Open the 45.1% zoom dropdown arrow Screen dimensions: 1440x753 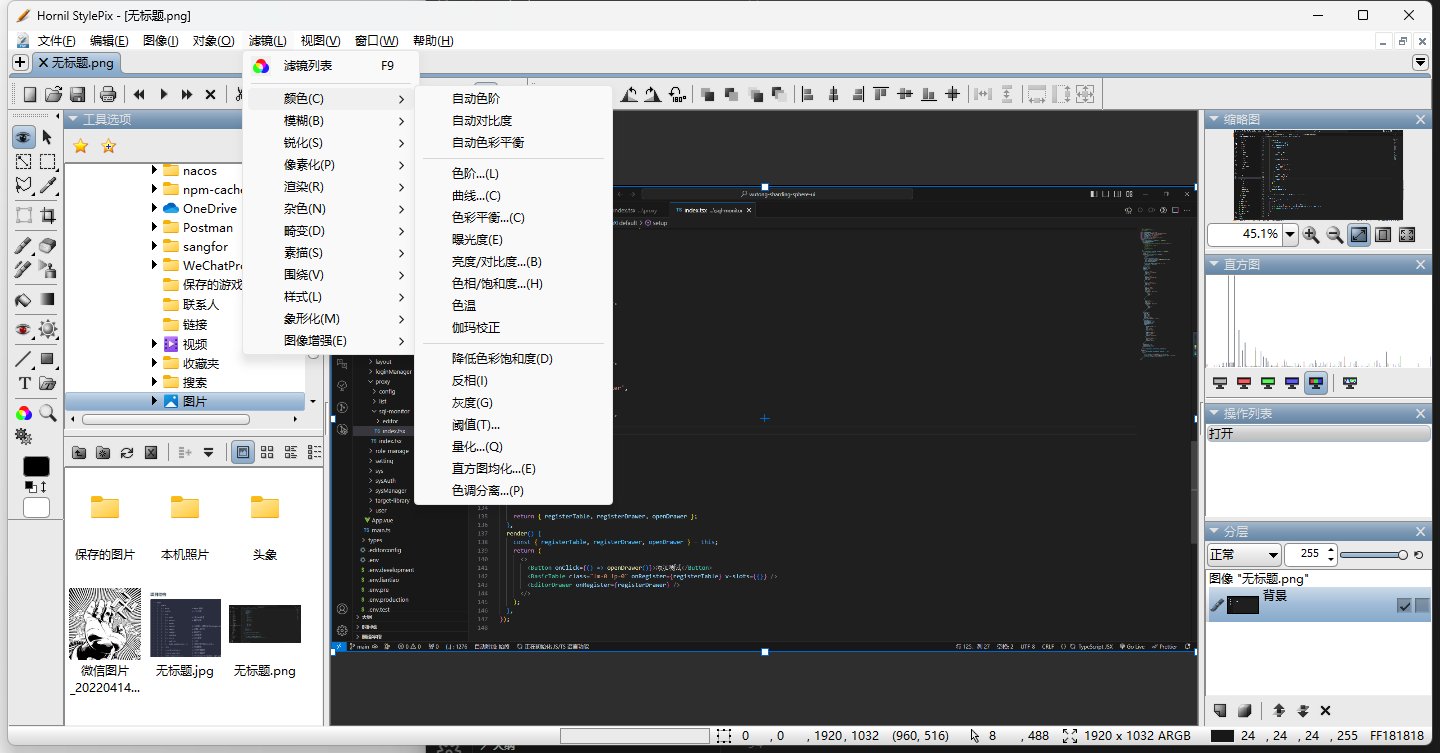pos(1290,234)
